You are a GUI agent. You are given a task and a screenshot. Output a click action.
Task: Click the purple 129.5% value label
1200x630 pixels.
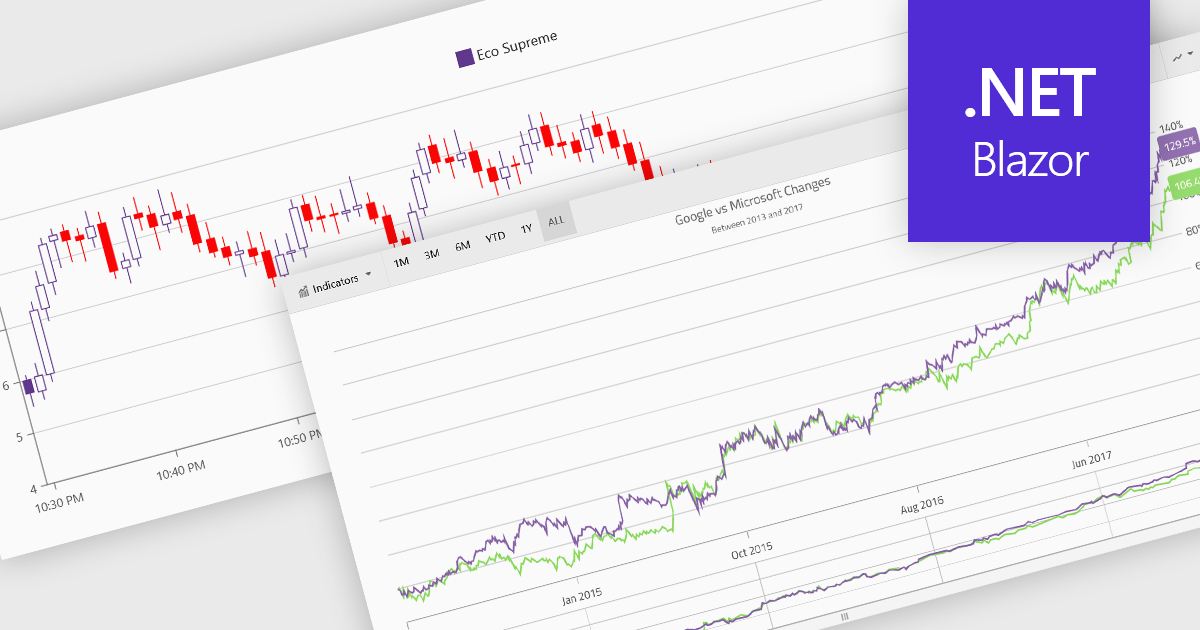tap(1177, 143)
